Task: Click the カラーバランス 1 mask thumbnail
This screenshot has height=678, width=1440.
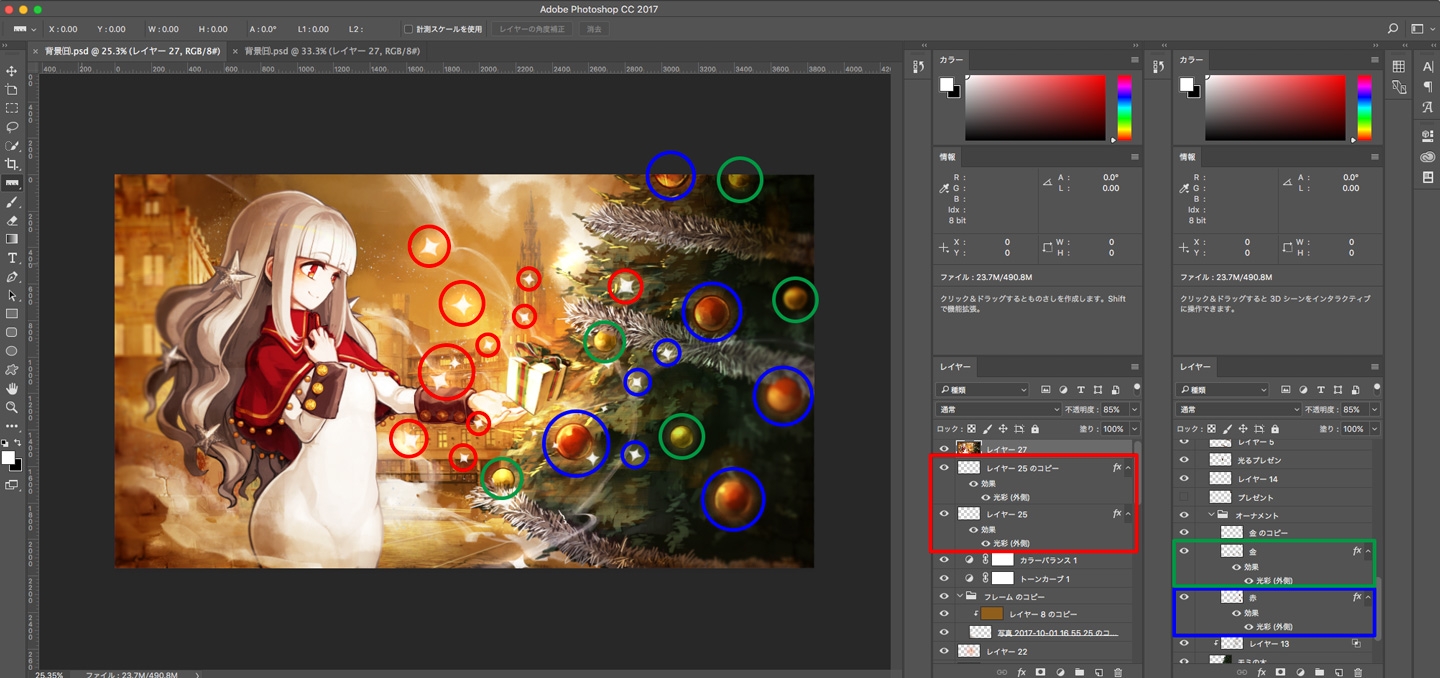Action: (x=1002, y=560)
